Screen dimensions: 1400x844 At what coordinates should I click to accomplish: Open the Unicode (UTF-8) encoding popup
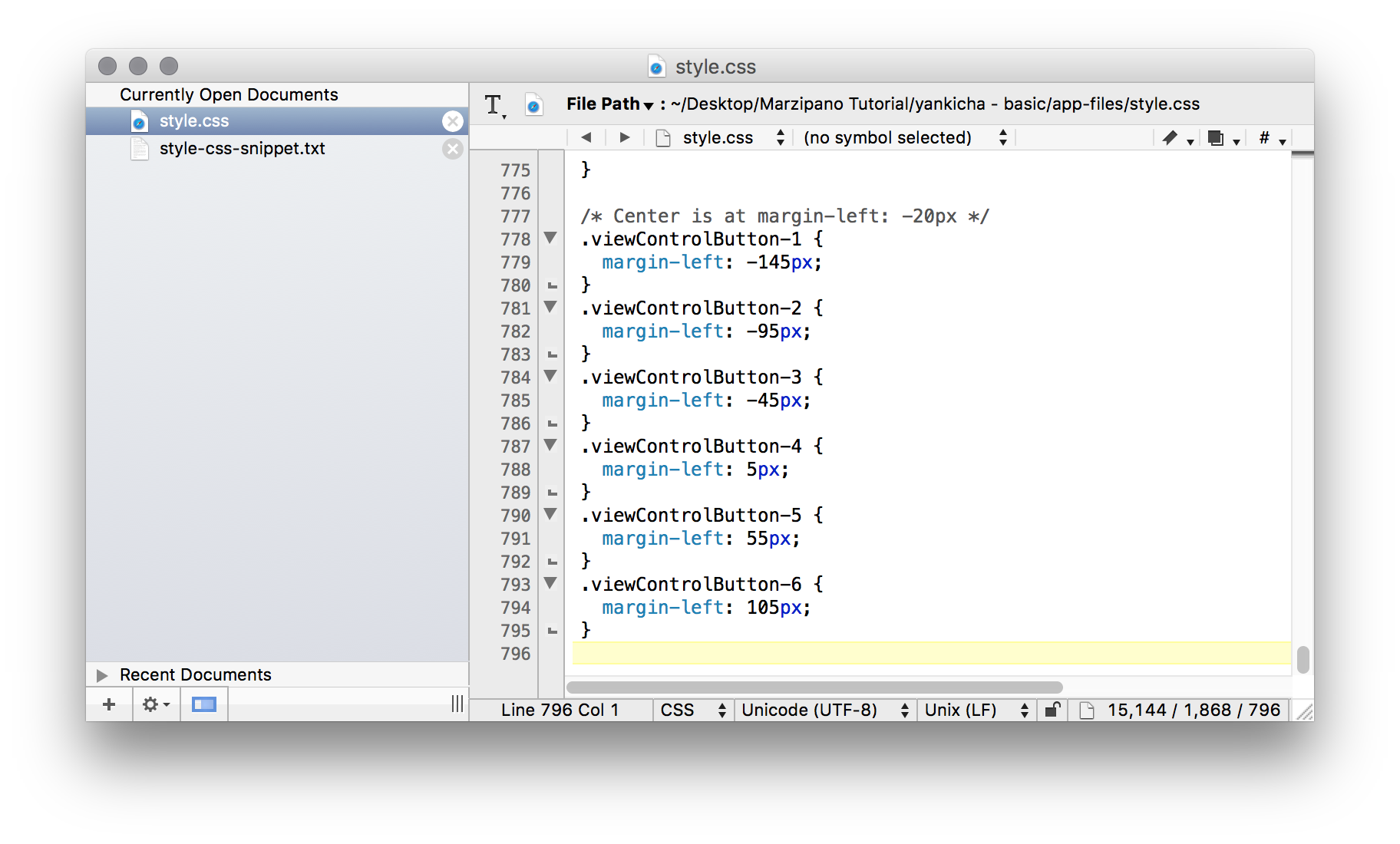click(825, 710)
